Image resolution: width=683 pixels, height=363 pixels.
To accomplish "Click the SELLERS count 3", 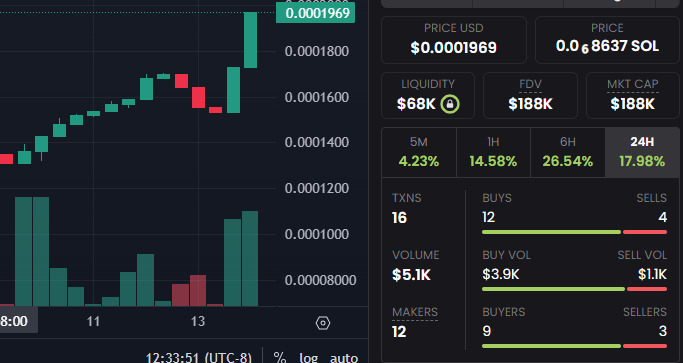I will (x=663, y=331).
